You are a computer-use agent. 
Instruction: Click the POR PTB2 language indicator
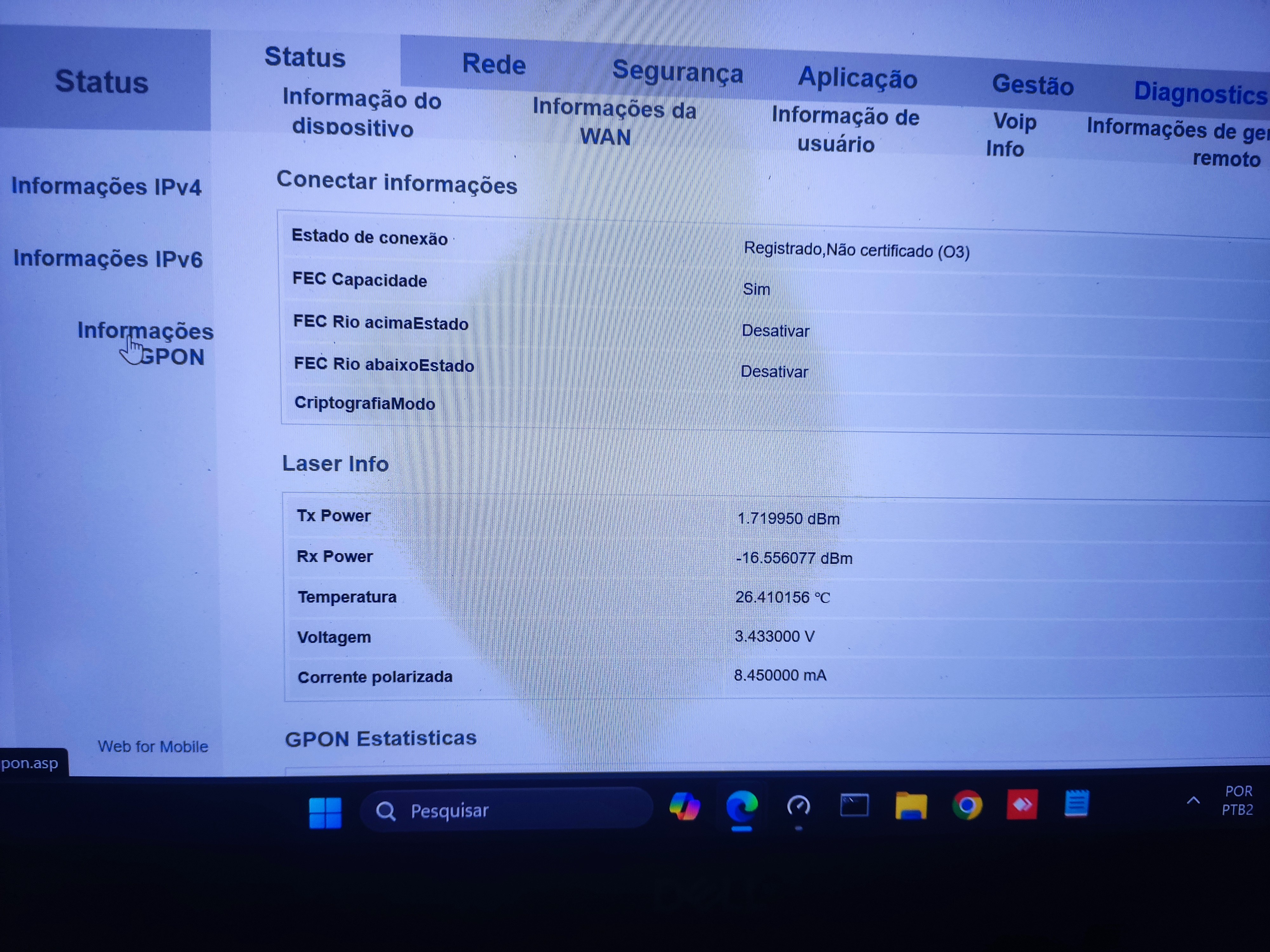coord(1238,801)
